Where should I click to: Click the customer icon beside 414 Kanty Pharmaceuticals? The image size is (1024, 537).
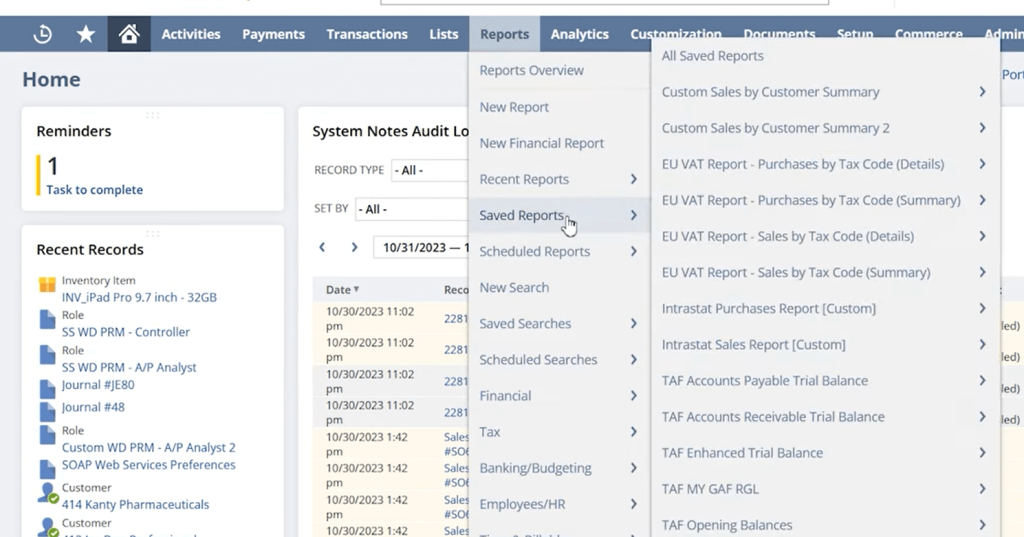pyautogui.click(x=48, y=493)
